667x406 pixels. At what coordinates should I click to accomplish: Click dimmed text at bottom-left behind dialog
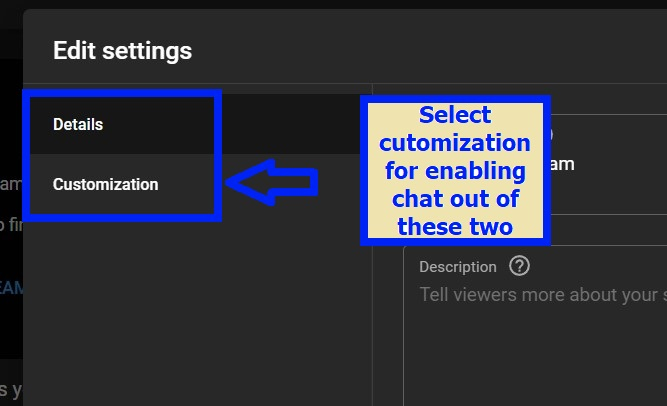pos(10,388)
